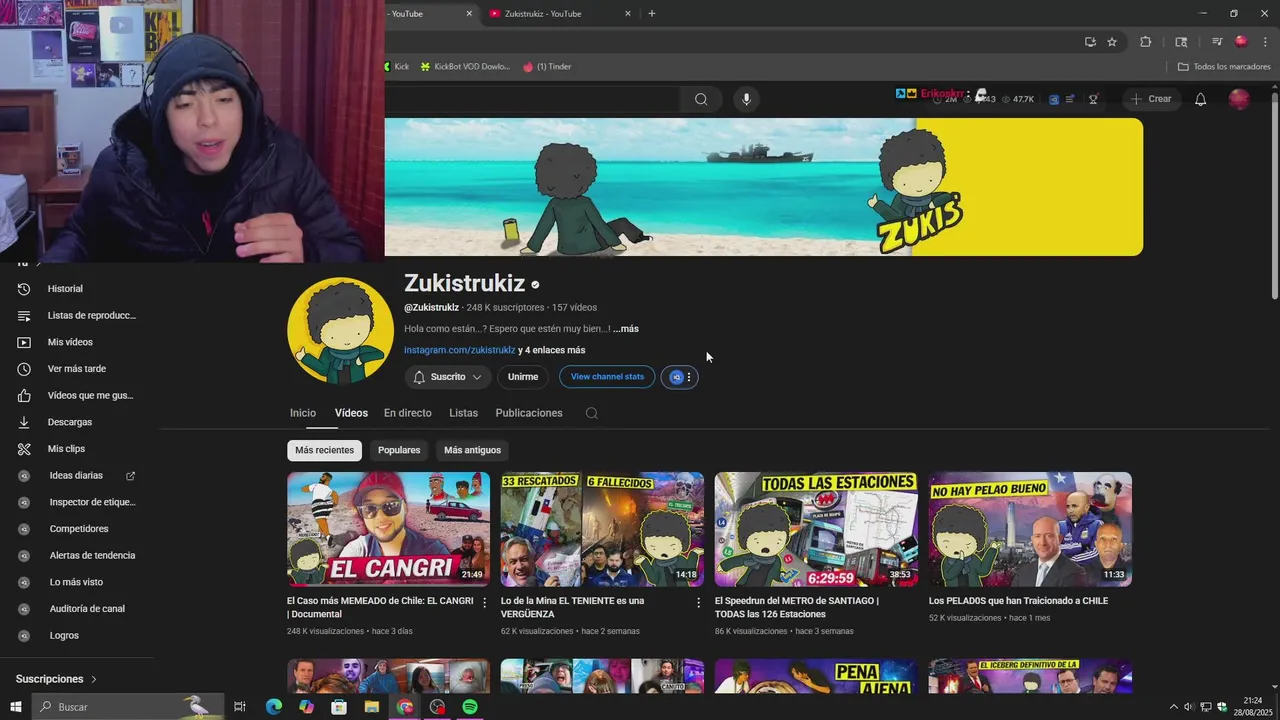Open Microsoft Store from the taskbar
The image size is (1280, 720).
pos(339,707)
